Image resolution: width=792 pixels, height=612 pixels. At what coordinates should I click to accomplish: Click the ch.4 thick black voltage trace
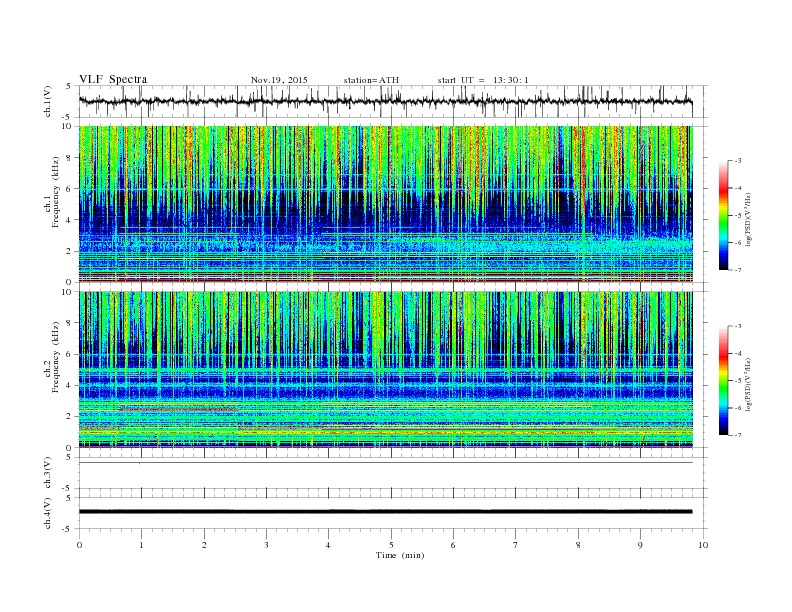386,512
